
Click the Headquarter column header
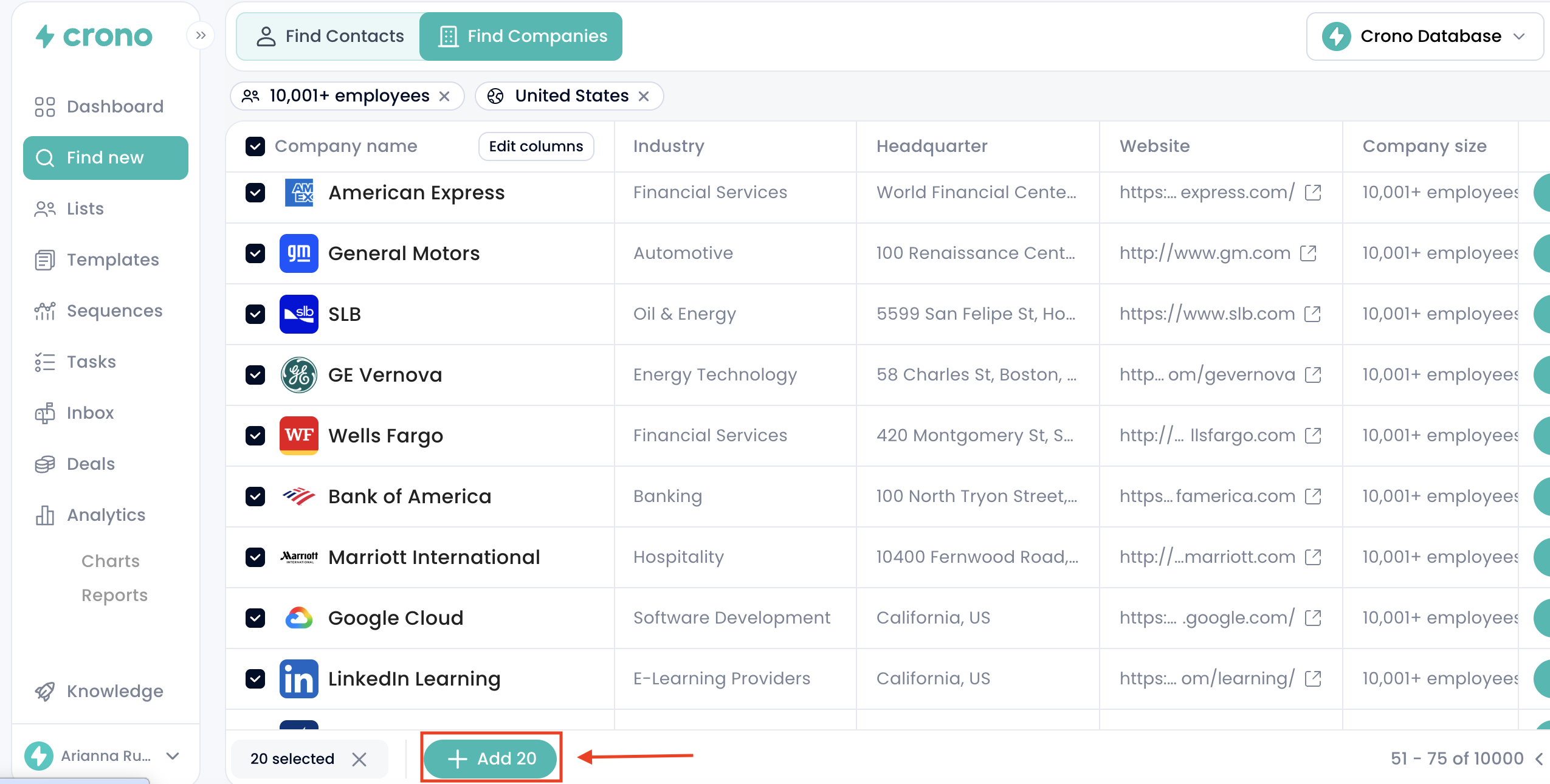pos(932,146)
